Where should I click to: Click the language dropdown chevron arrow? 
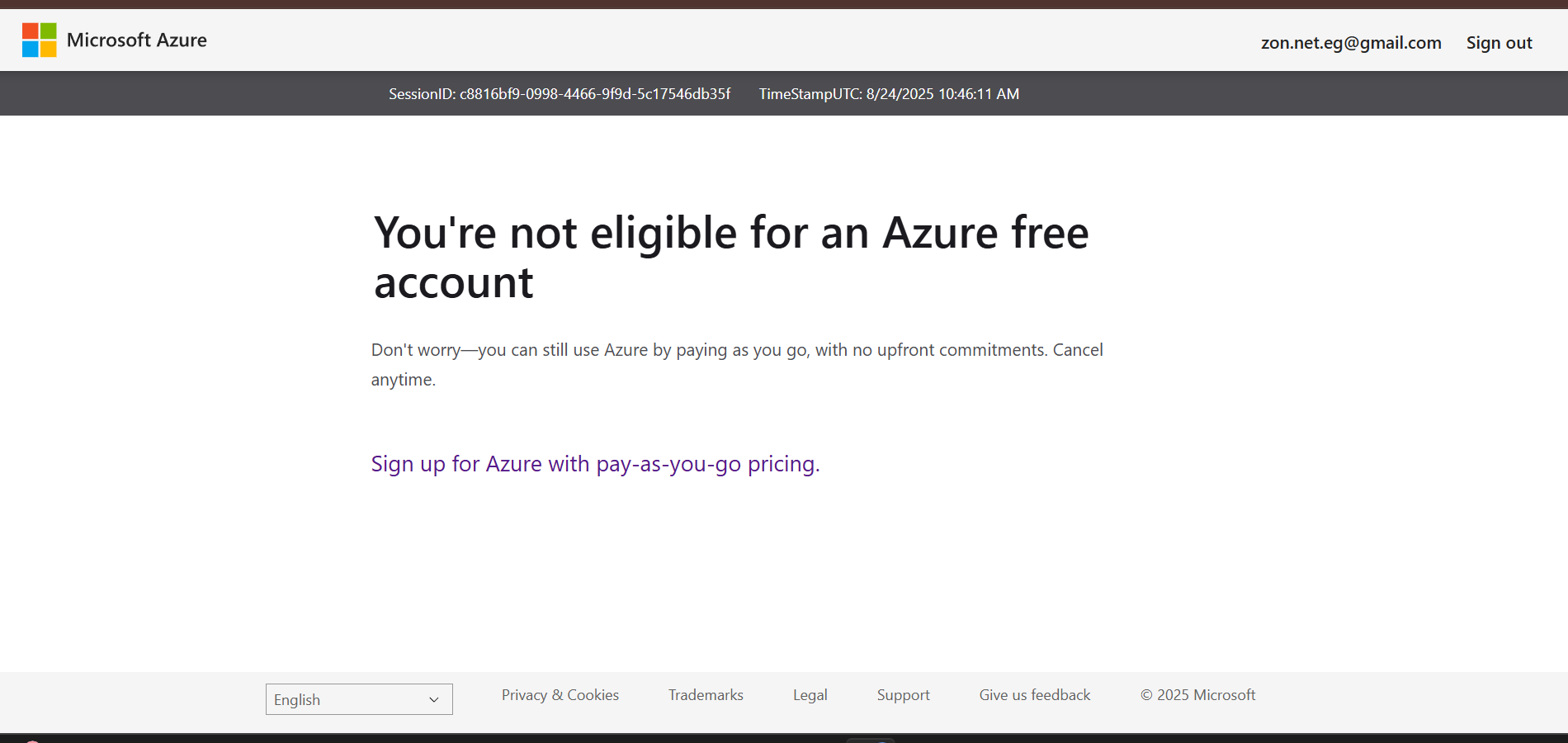pyautogui.click(x=434, y=700)
